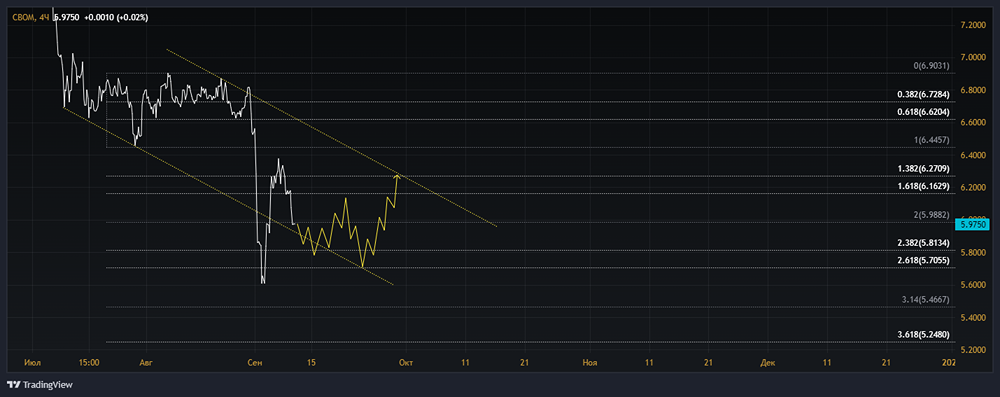Click 7.2000 on the price axis

point(973,25)
